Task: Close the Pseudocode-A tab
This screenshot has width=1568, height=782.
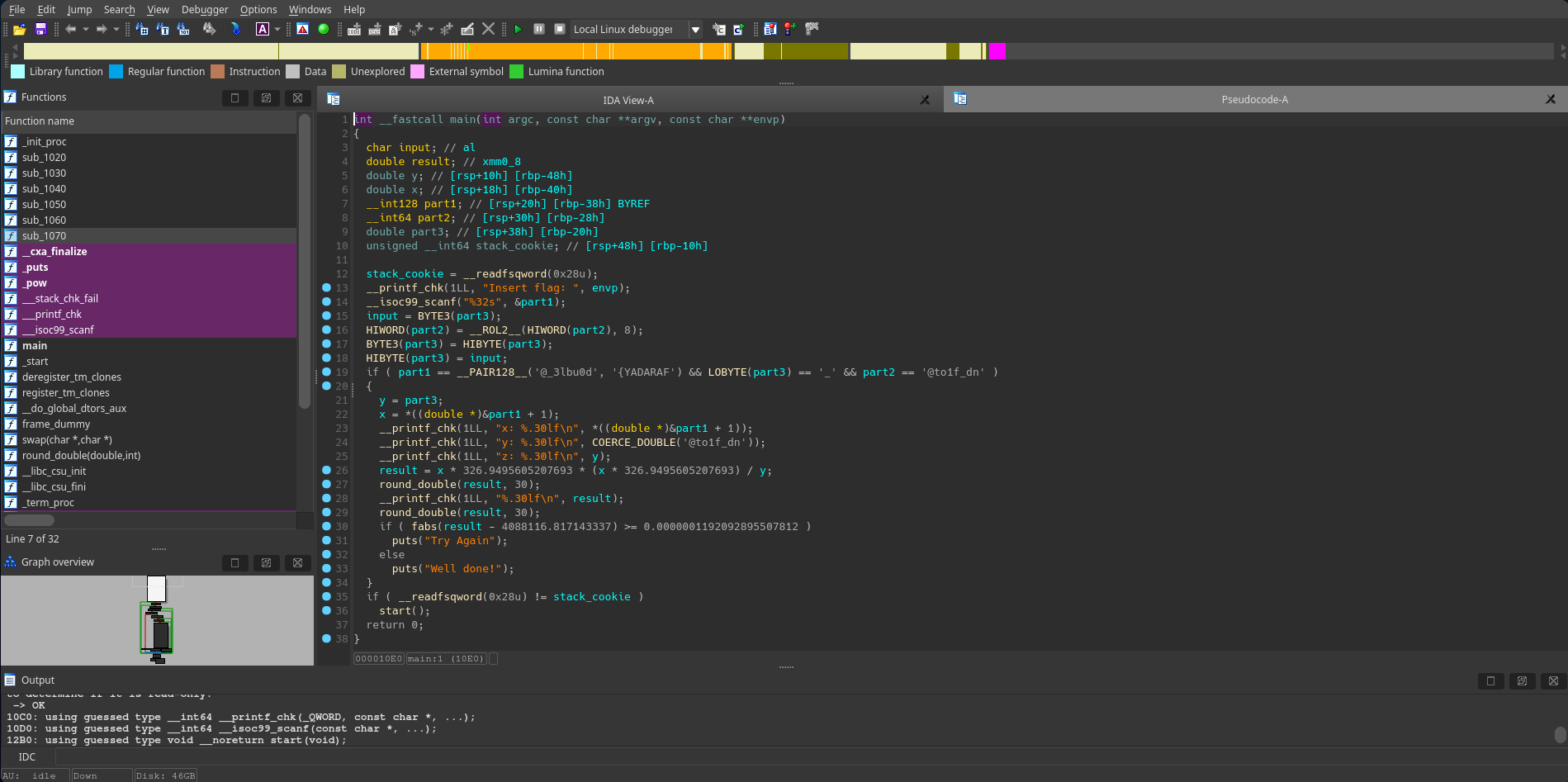Action: click(1551, 99)
